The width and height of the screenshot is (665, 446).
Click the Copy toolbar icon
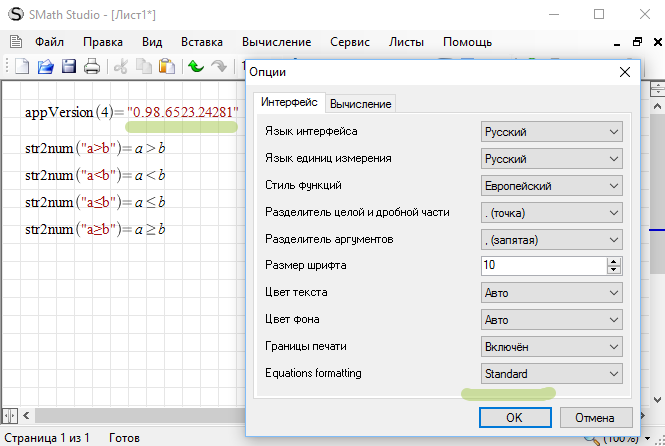(x=144, y=67)
